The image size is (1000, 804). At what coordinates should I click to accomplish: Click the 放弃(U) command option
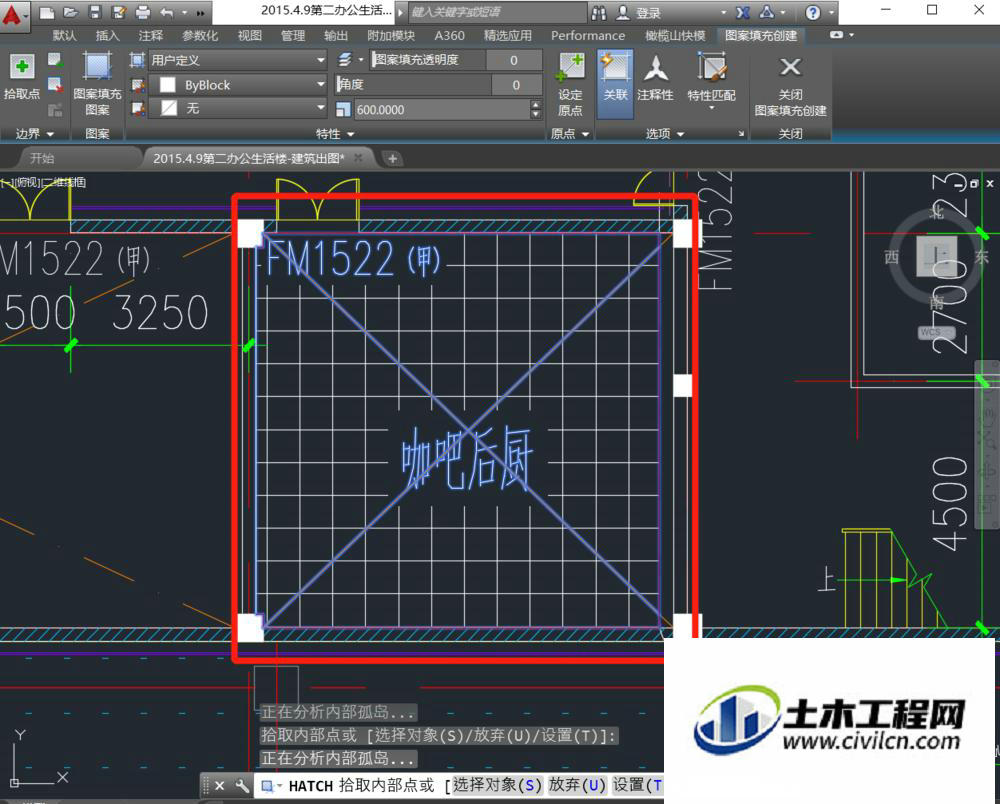[x=577, y=785]
